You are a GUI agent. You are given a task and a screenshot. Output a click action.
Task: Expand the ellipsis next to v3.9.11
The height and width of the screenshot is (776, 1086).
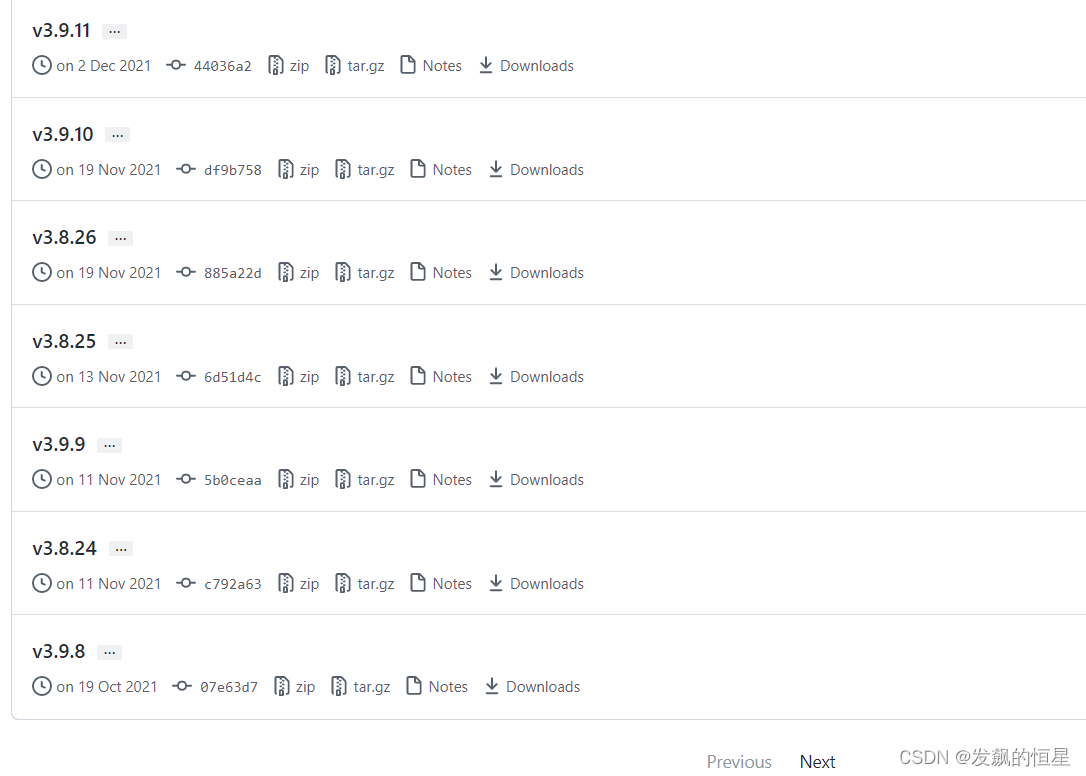[x=114, y=31]
